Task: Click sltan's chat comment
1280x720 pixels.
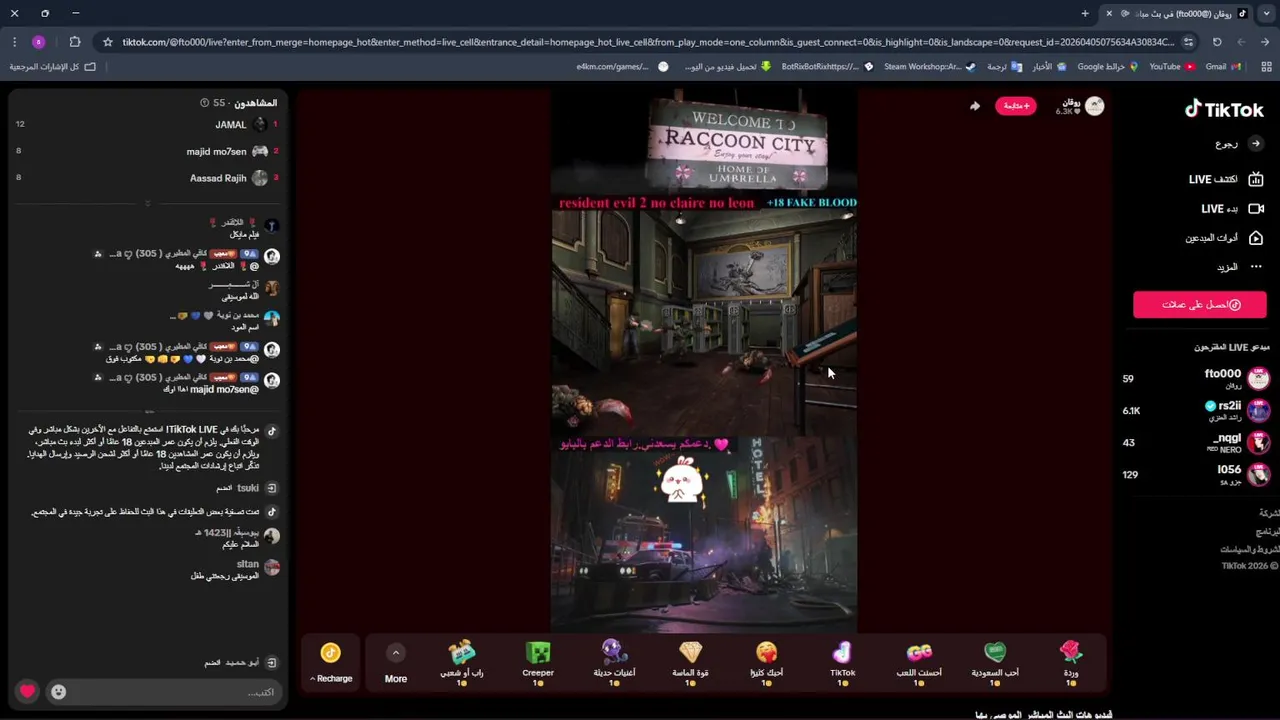Action: point(234,570)
